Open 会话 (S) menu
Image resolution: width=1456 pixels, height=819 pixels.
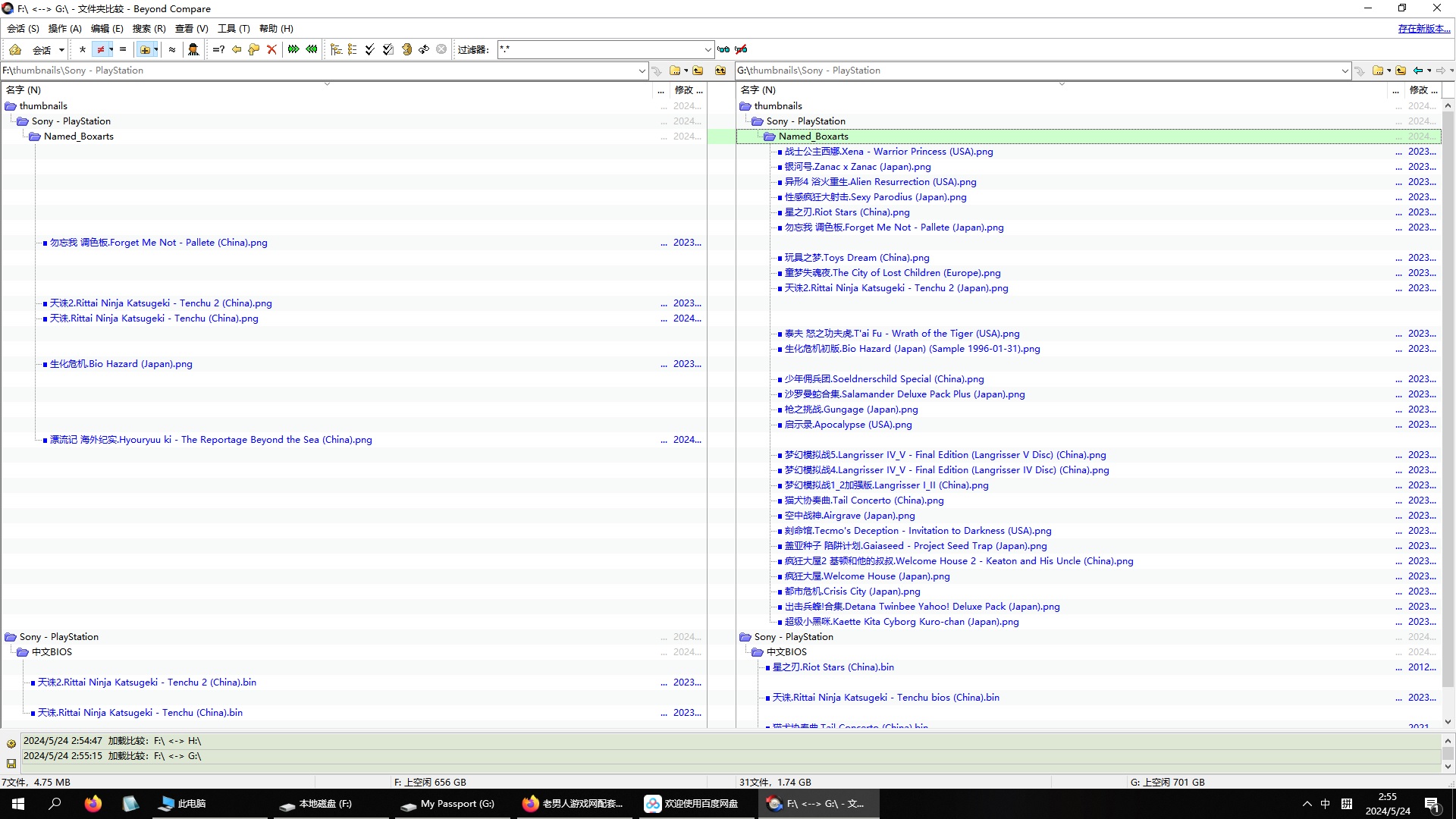point(23,28)
